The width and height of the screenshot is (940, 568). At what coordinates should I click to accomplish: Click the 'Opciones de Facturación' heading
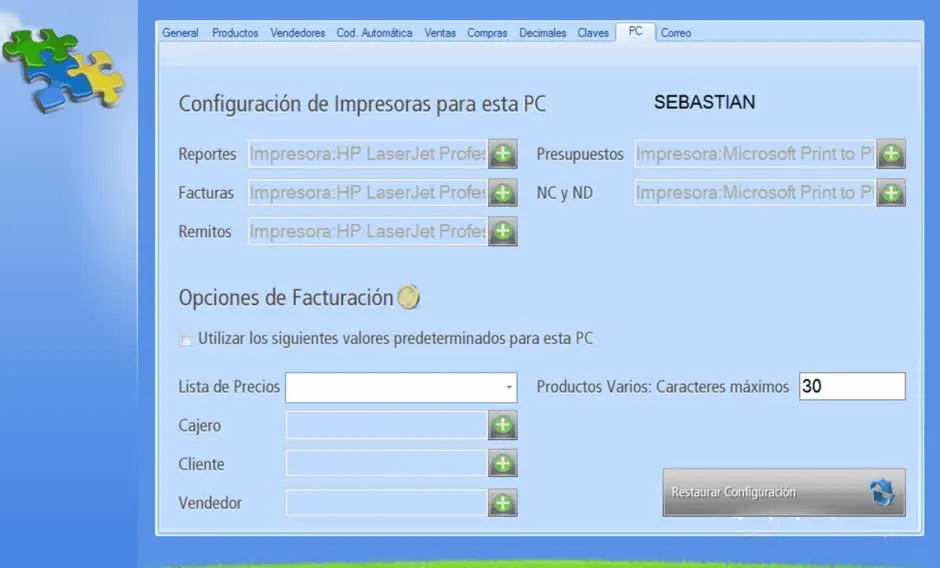tap(285, 297)
